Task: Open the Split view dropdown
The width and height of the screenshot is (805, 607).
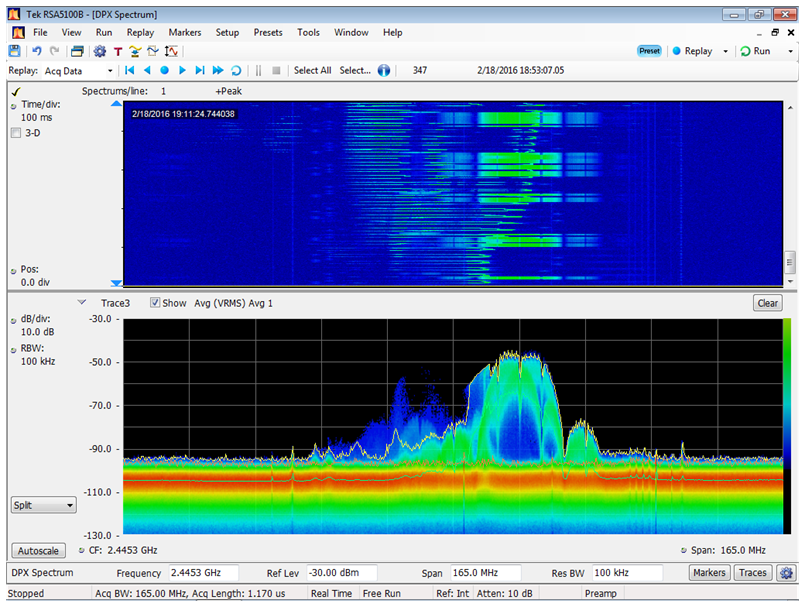Action: 42,505
